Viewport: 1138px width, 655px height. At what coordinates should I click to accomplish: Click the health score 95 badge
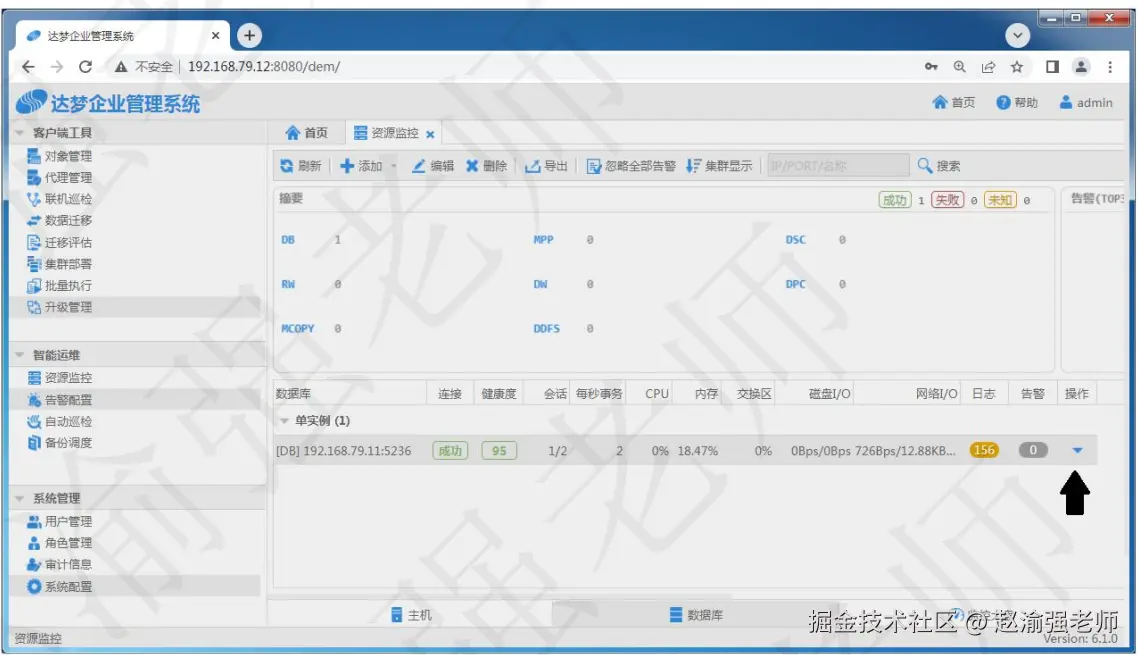tap(499, 450)
